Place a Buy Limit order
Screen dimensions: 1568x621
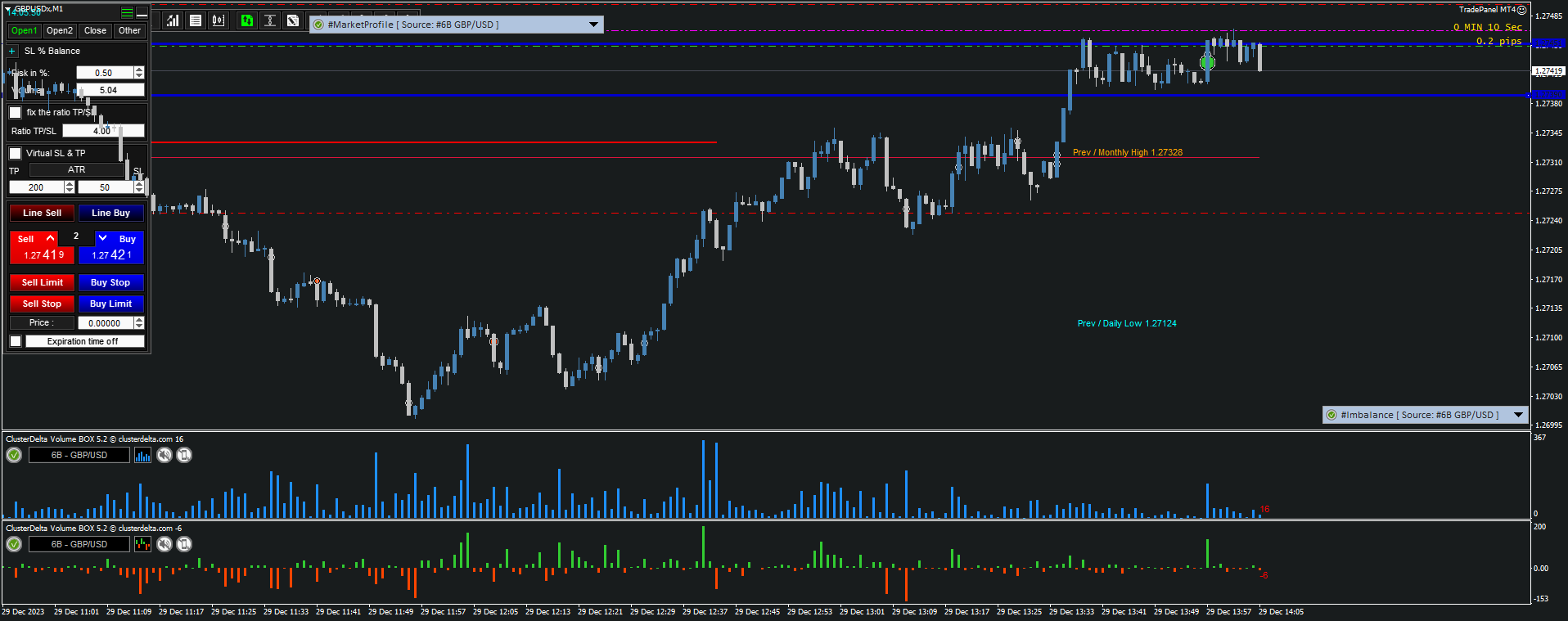pyautogui.click(x=111, y=304)
